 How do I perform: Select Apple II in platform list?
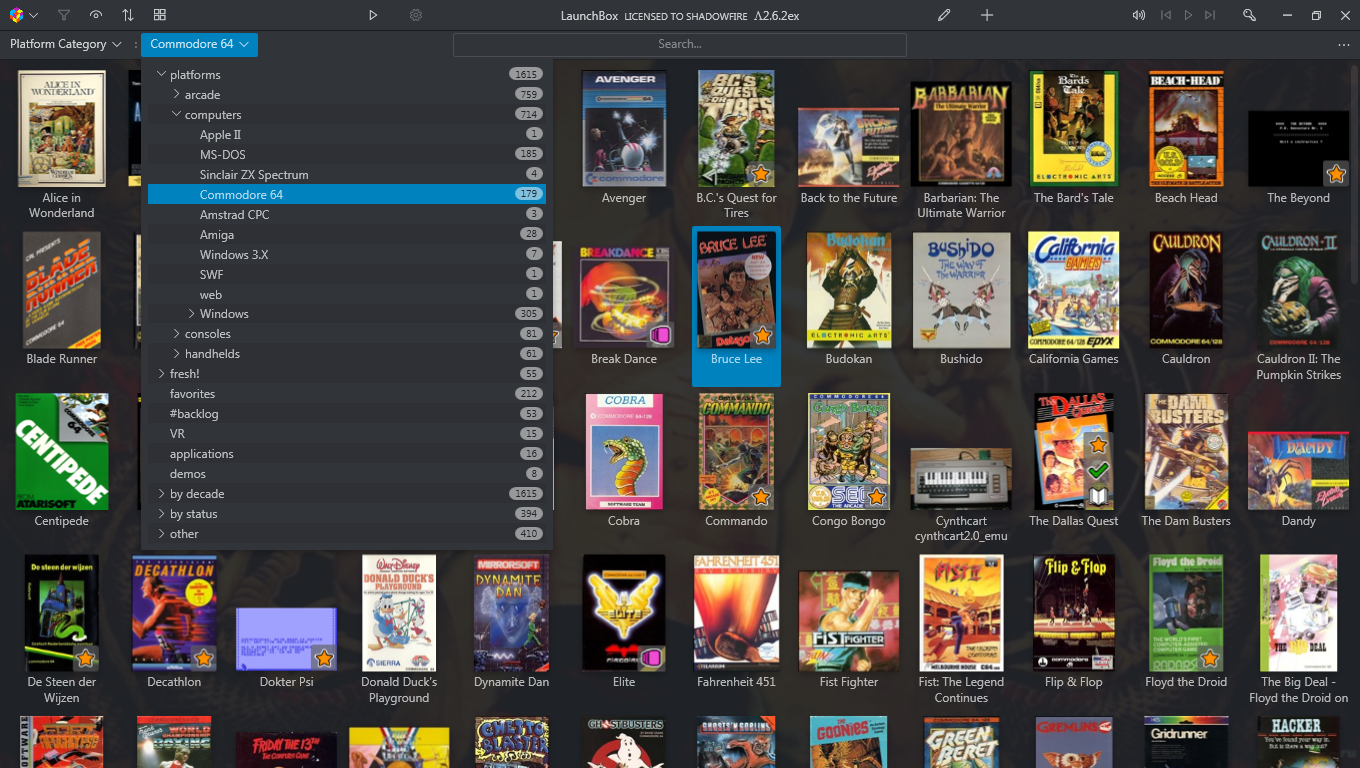tap(346, 135)
